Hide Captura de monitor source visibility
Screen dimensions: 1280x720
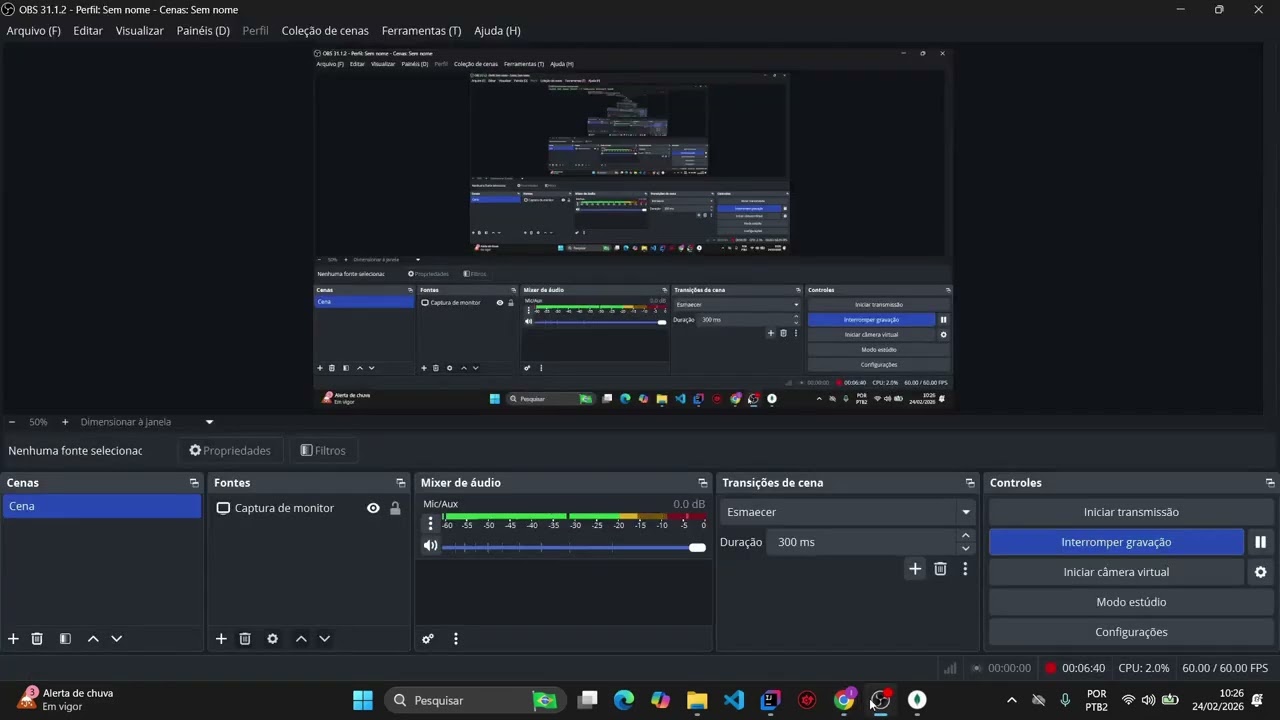coord(373,508)
